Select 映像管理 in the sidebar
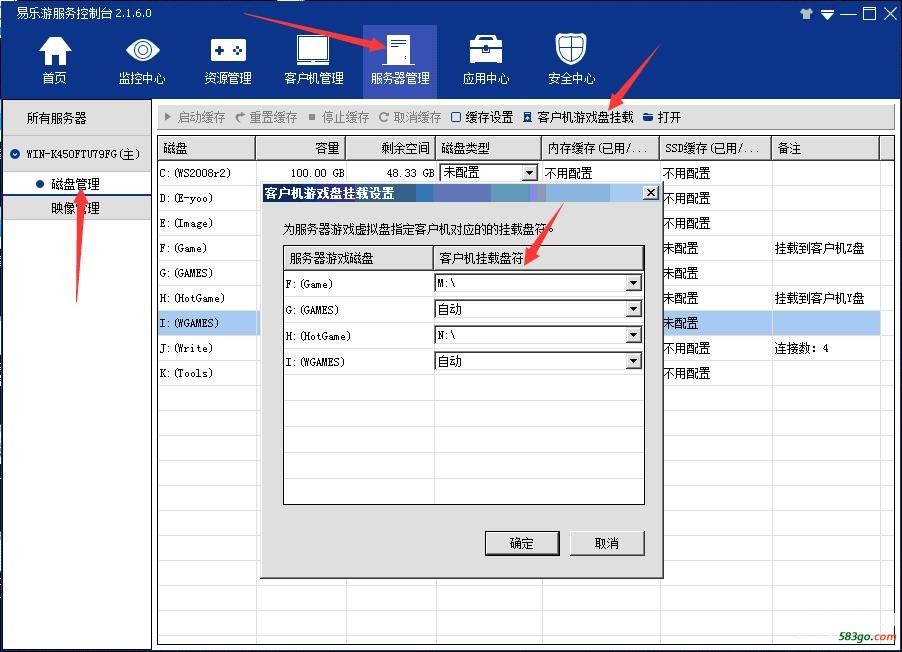Image resolution: width=902 pixels, height=652 pixels. [x=75, y=208]
